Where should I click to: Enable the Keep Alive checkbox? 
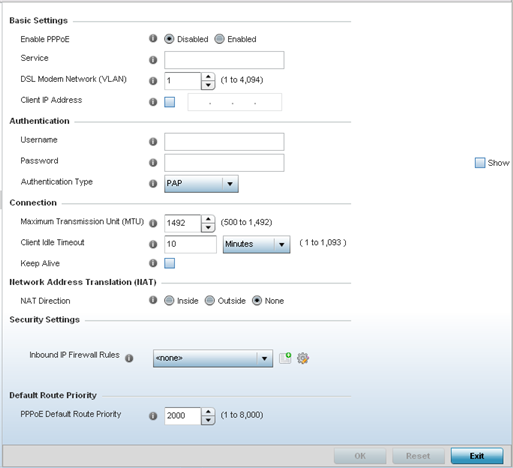(x=169, y=263)
